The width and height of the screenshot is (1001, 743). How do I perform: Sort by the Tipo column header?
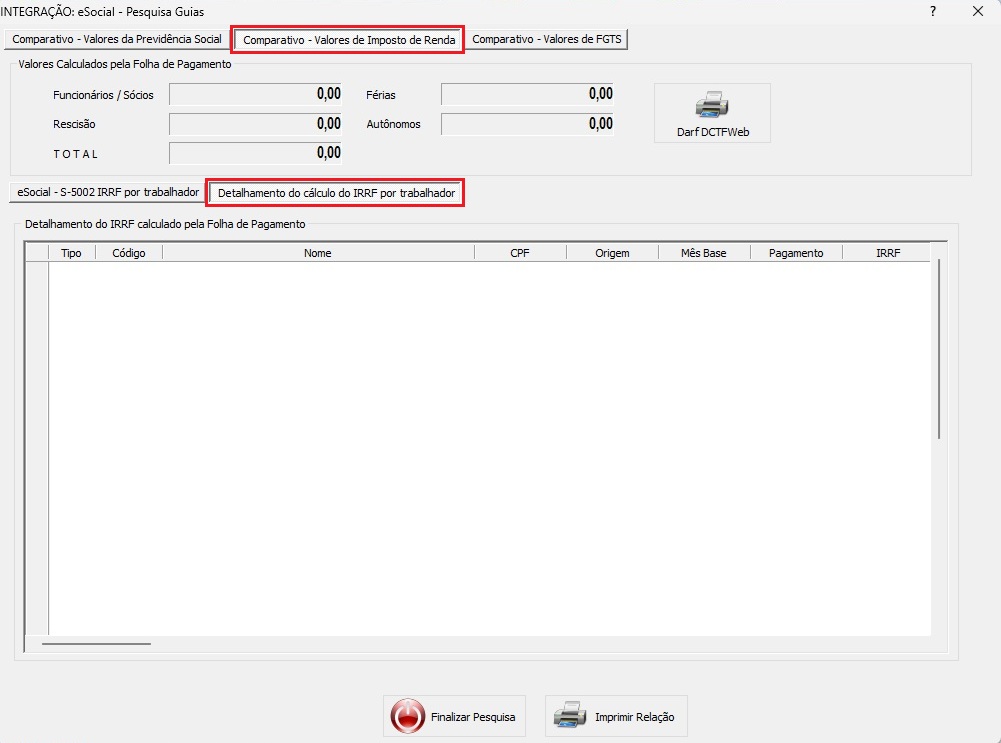71,253
